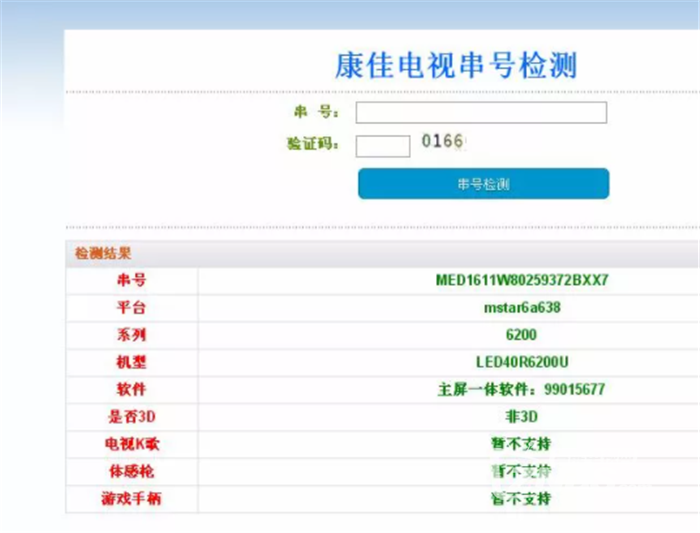Click the 平台 row label

131,308
